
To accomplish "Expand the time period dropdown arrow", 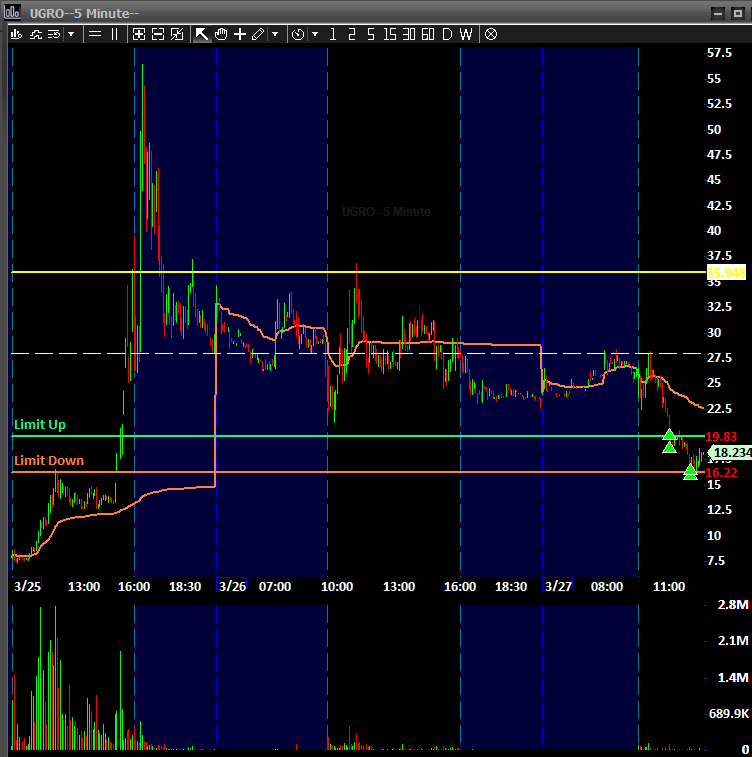I will tap(315, 34).
